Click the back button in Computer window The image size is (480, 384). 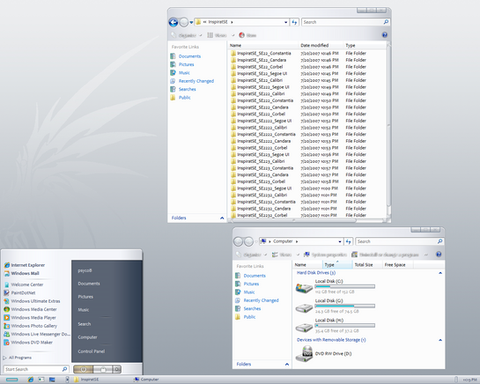tap(238, 242)
